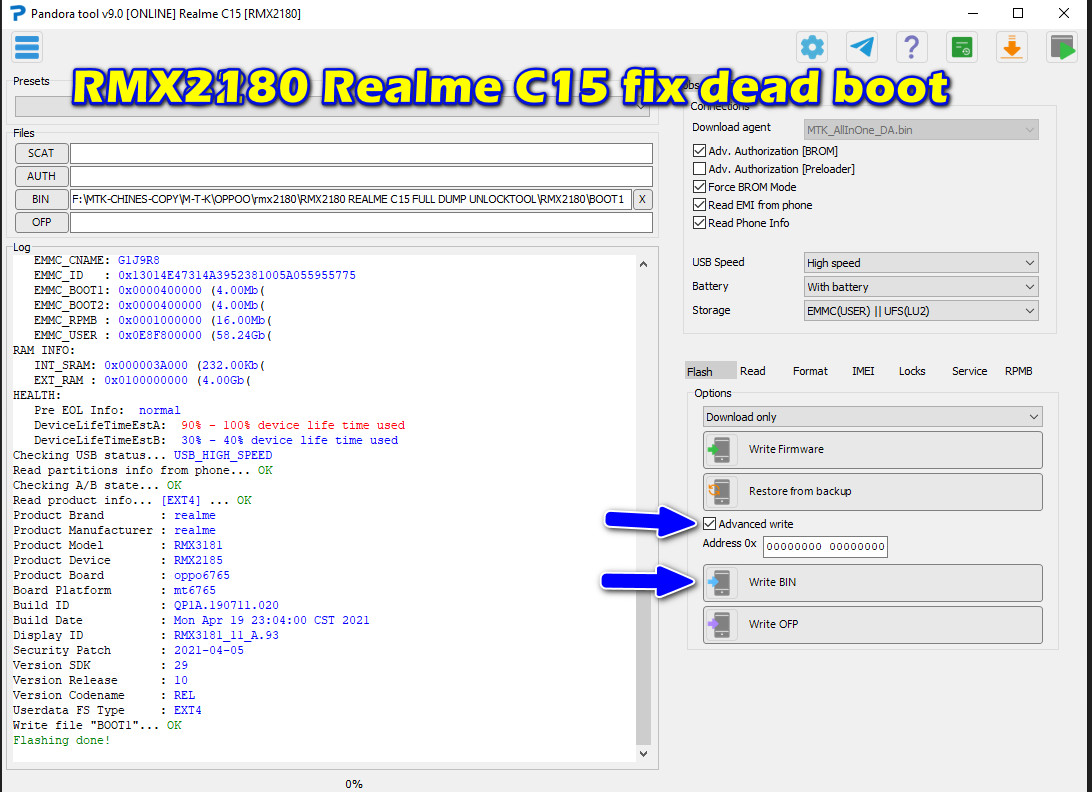Click the '90% - 100% device life time used' text
The image size is (1092, 792).
click(292, 425)
